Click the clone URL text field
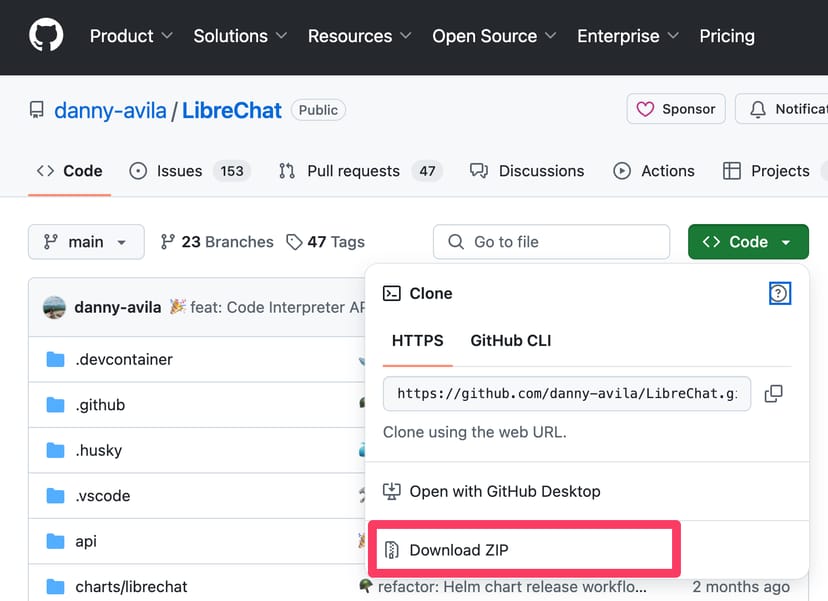This screenshot has height=601, width=828. (x=566, y=394)
